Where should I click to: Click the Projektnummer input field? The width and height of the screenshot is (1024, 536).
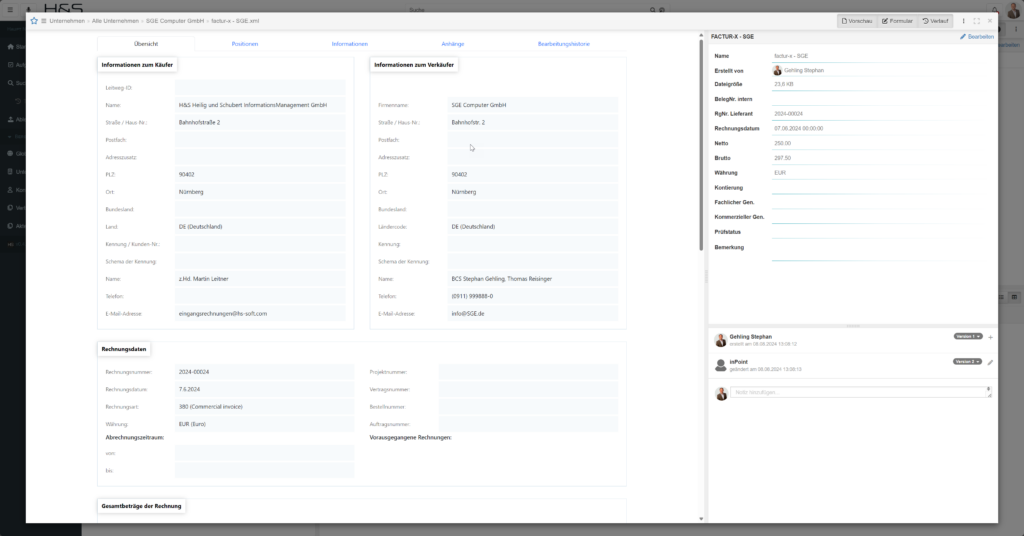(528, 371)
